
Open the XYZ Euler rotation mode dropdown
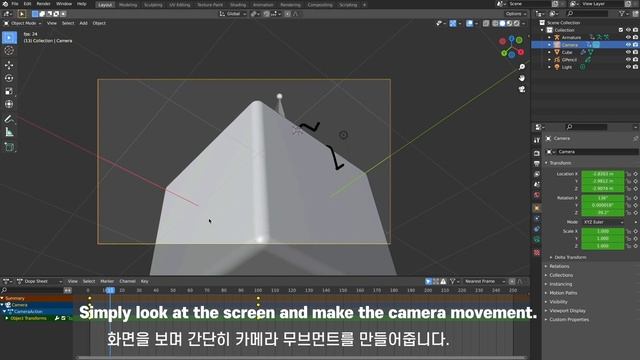[x=603, y=222]
